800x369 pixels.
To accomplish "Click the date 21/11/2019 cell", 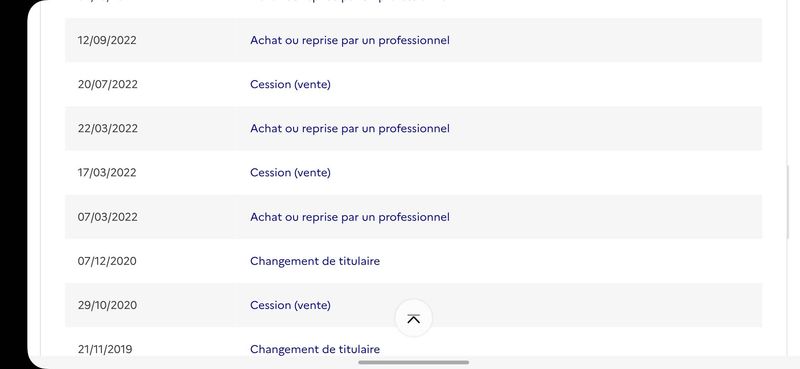I will 105,349.
